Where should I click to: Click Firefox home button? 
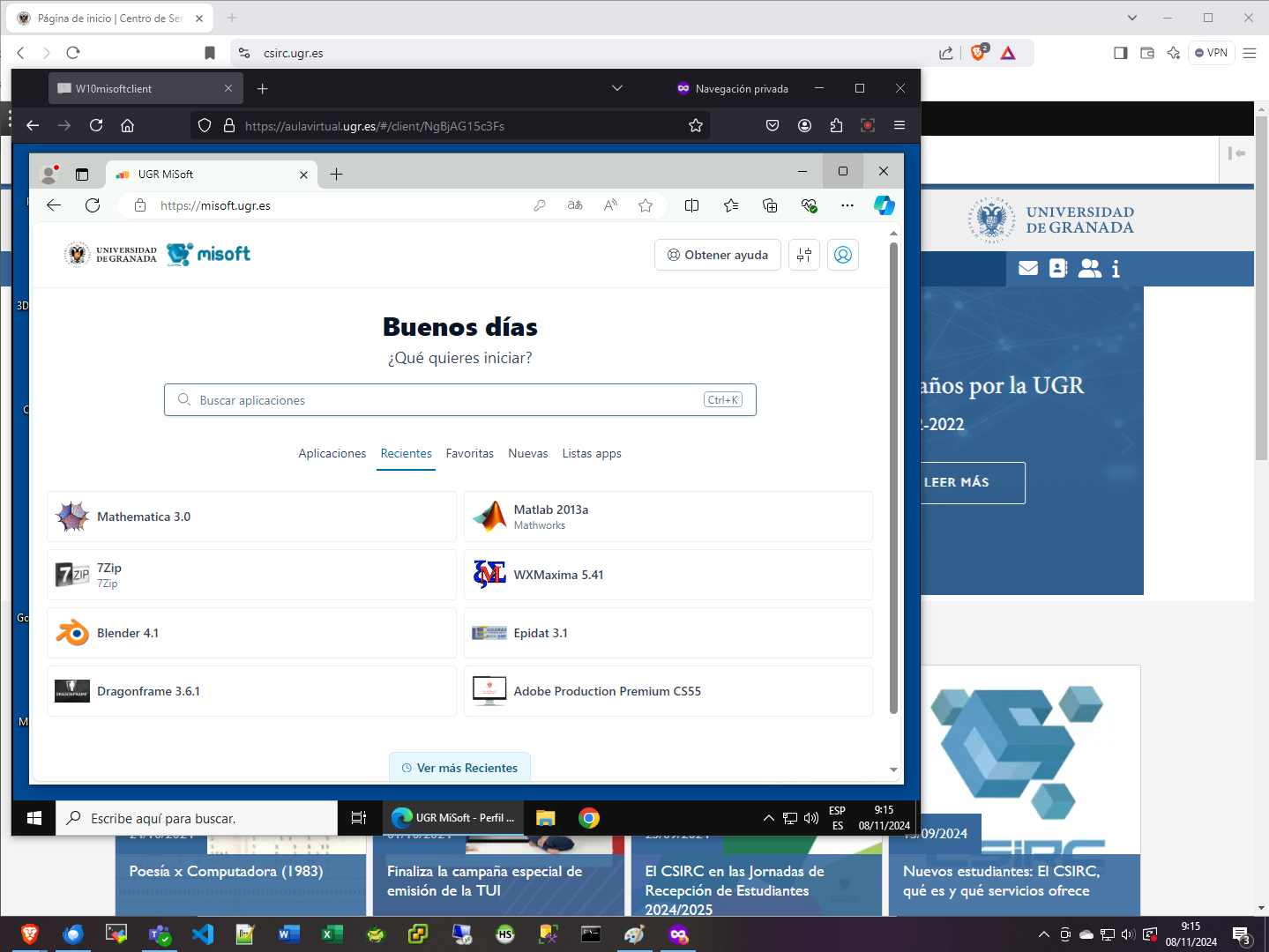[x=127, y=125]
